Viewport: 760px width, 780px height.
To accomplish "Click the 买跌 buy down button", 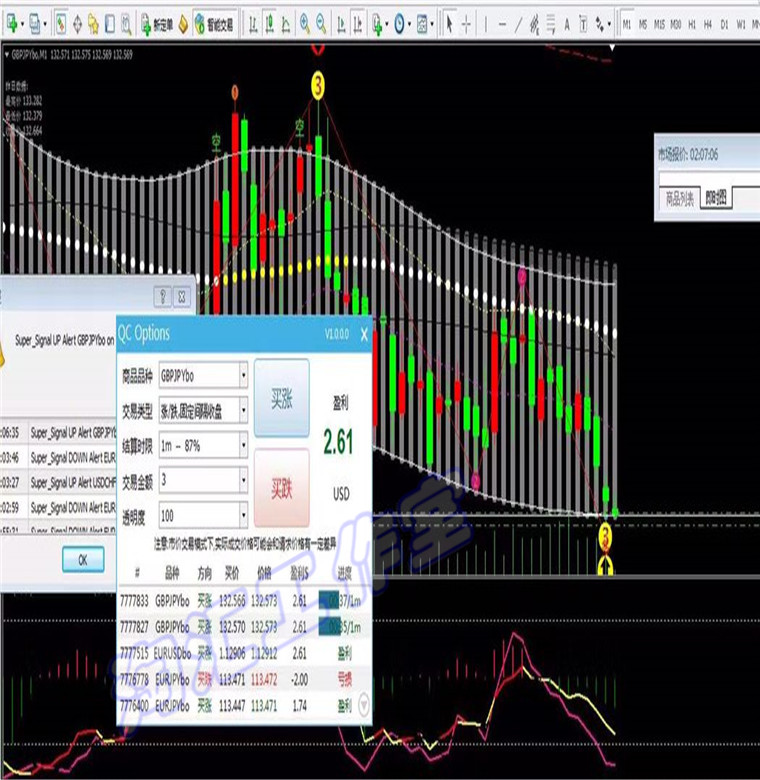I will [x=282, y=488].
